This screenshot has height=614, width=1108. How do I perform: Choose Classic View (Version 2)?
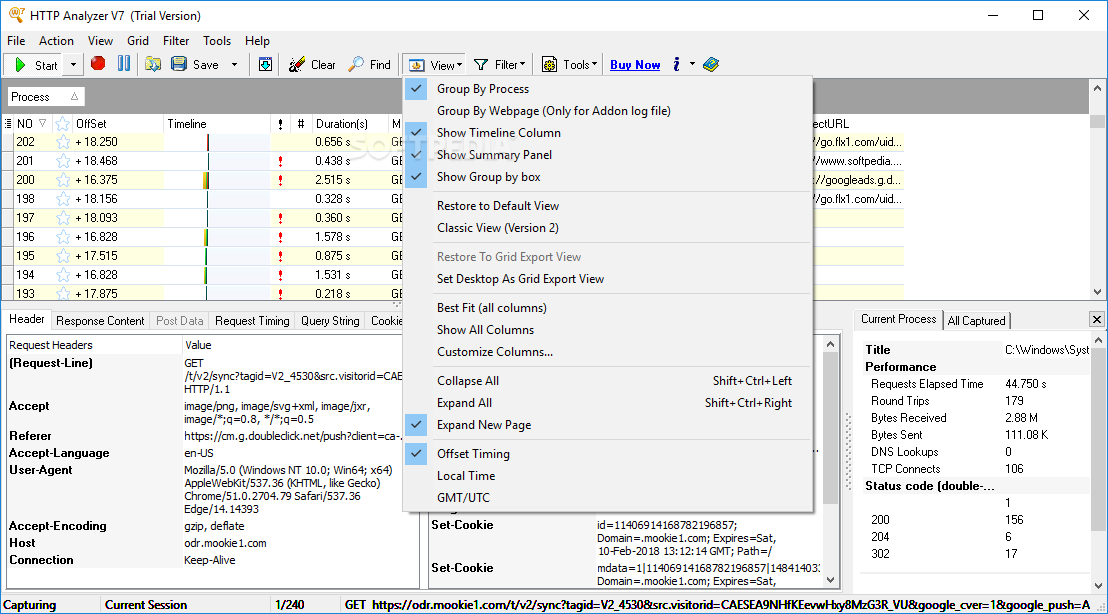[497, 228]
